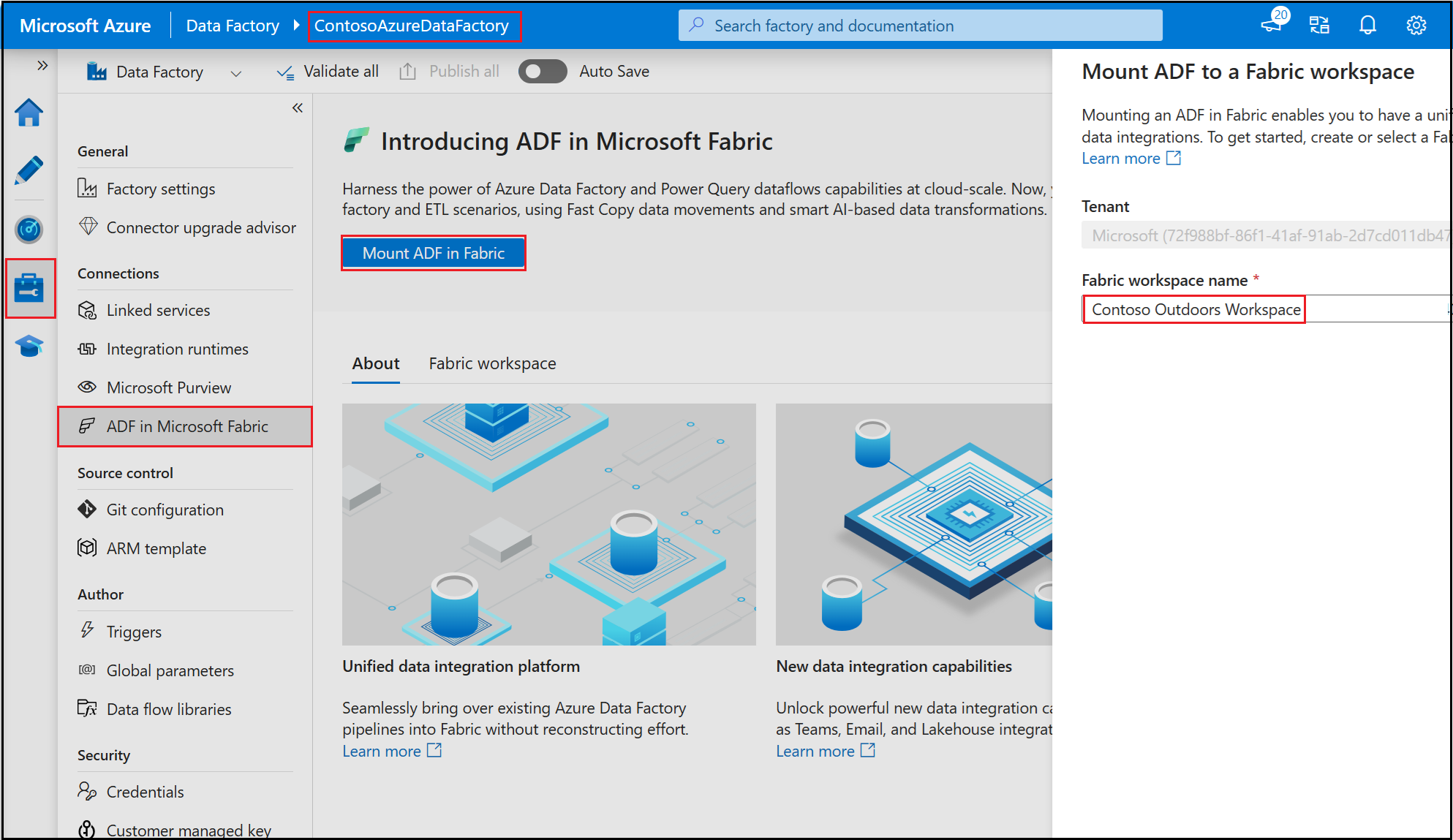Open the settings gear icon

(x=1416, y=26)
